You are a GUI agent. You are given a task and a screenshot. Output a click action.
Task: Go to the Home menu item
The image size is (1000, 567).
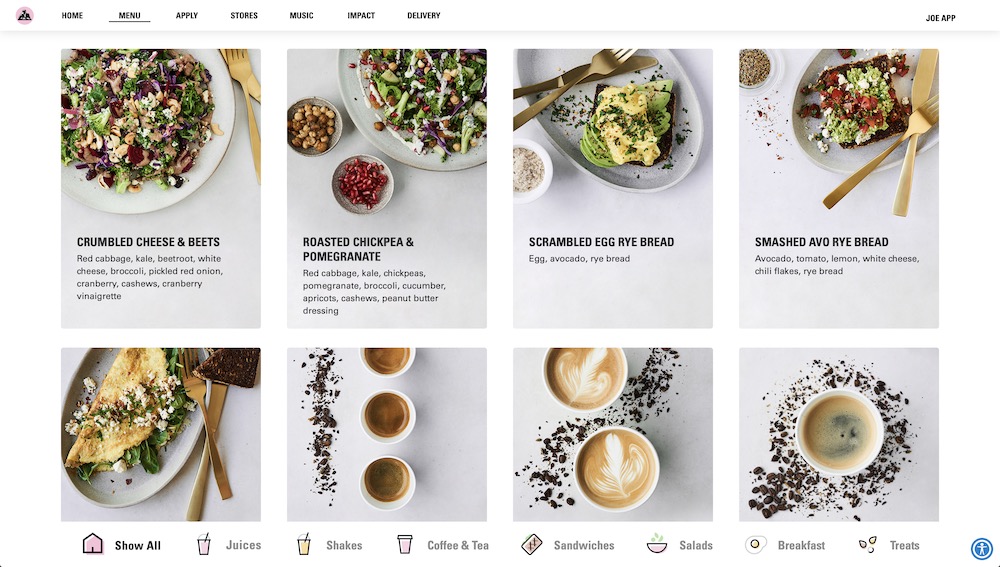[x=72, y=15]
